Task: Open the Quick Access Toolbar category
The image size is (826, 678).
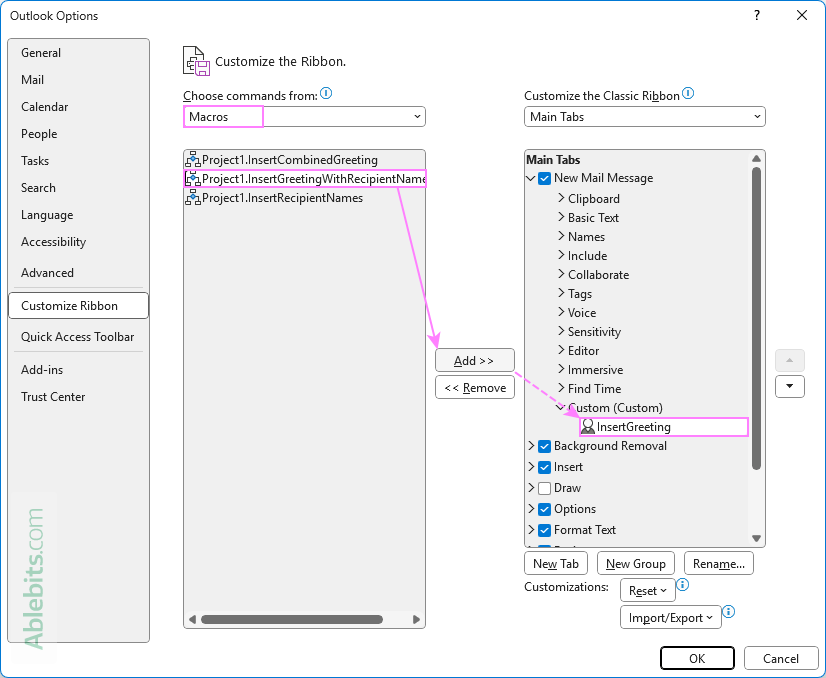Action: tap(77, 337)
